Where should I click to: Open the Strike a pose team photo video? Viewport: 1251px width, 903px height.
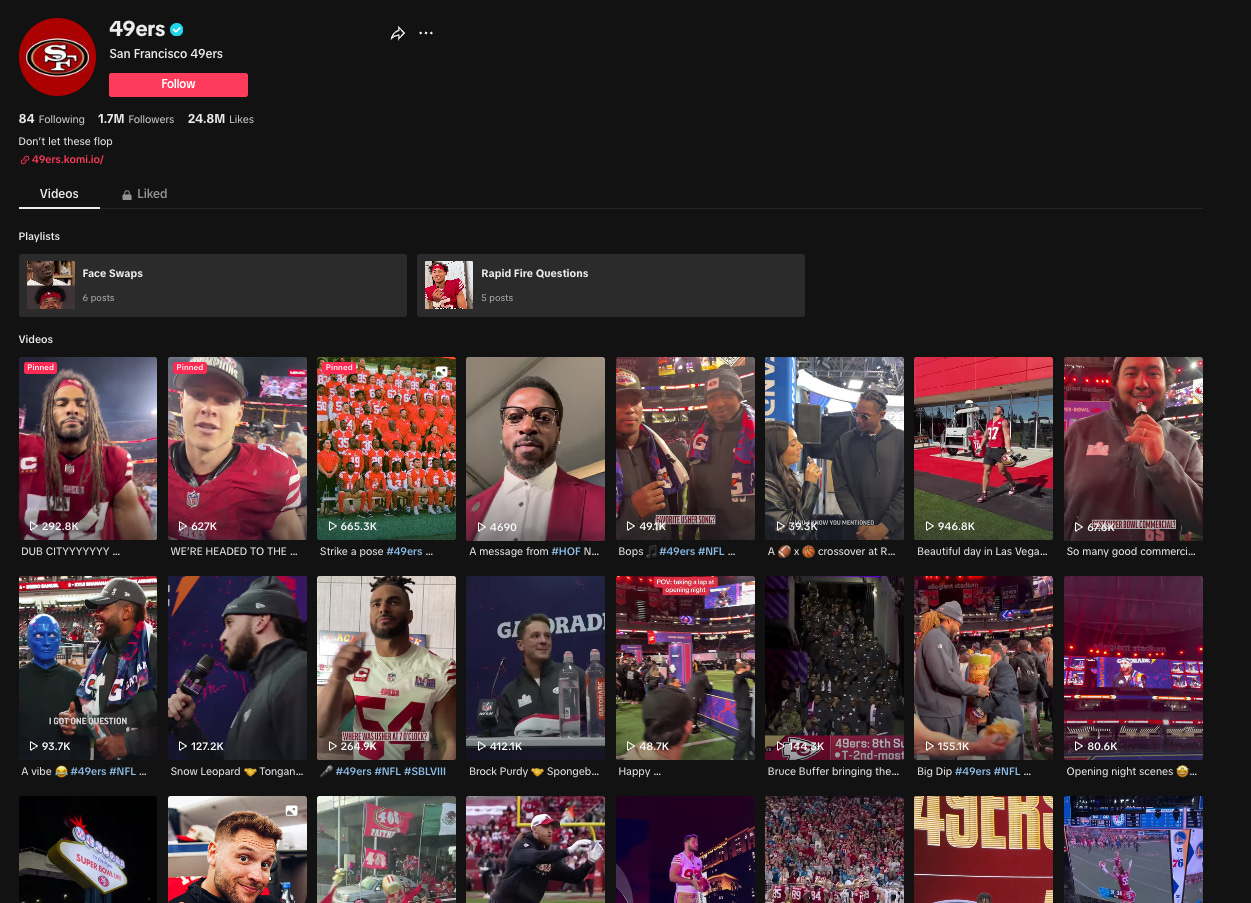[386, 449]
